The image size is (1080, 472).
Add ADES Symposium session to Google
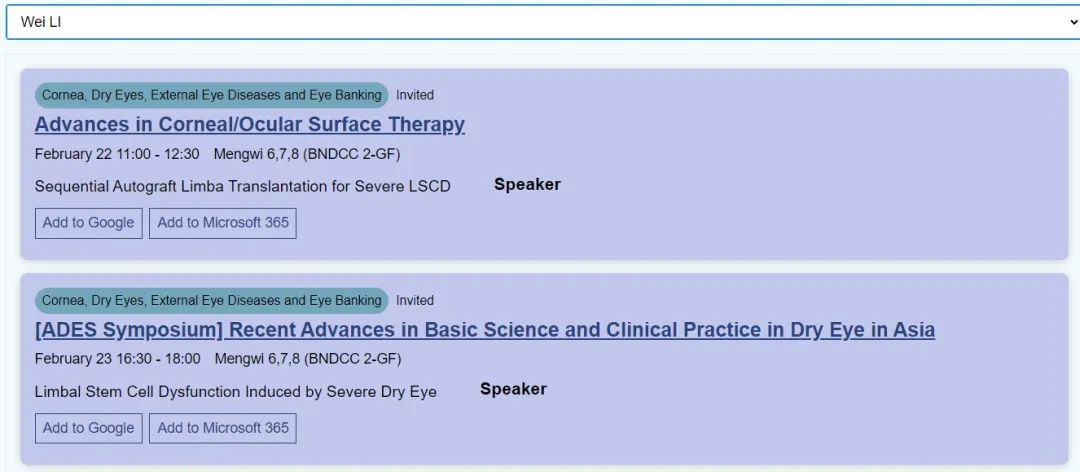tap(88, 428)
